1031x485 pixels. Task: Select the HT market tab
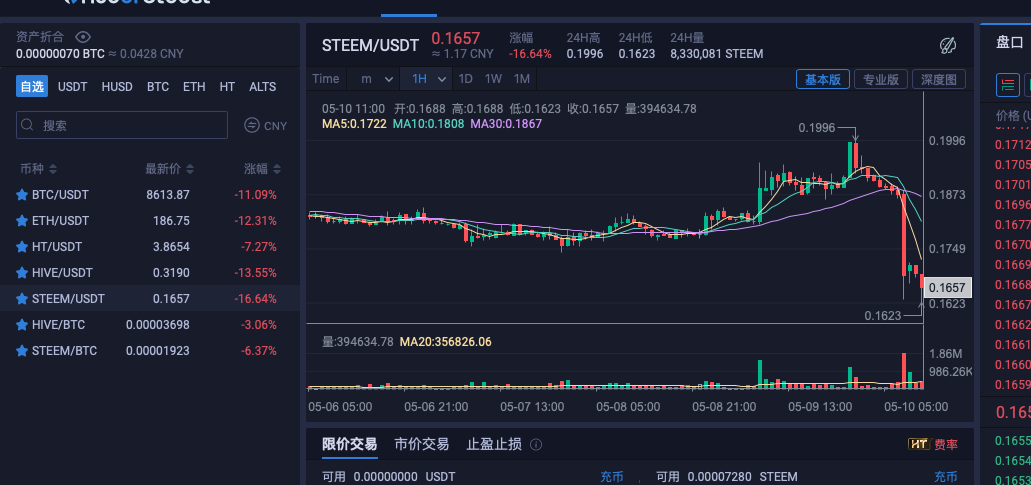coord(228,87)
